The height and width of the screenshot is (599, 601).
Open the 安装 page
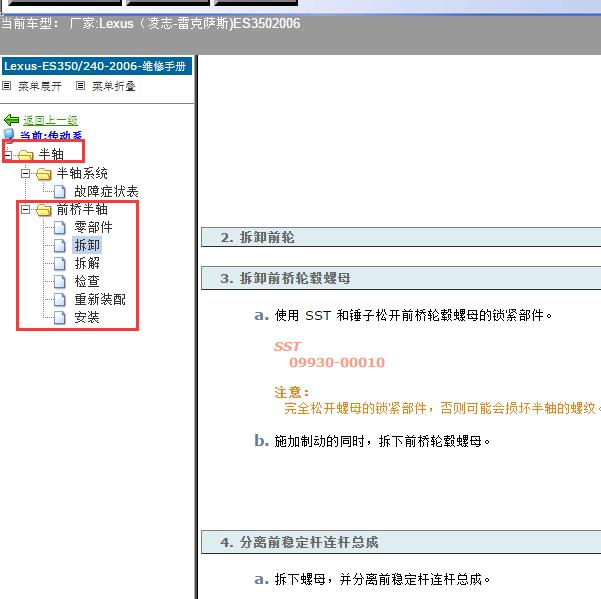coord(87,317)
